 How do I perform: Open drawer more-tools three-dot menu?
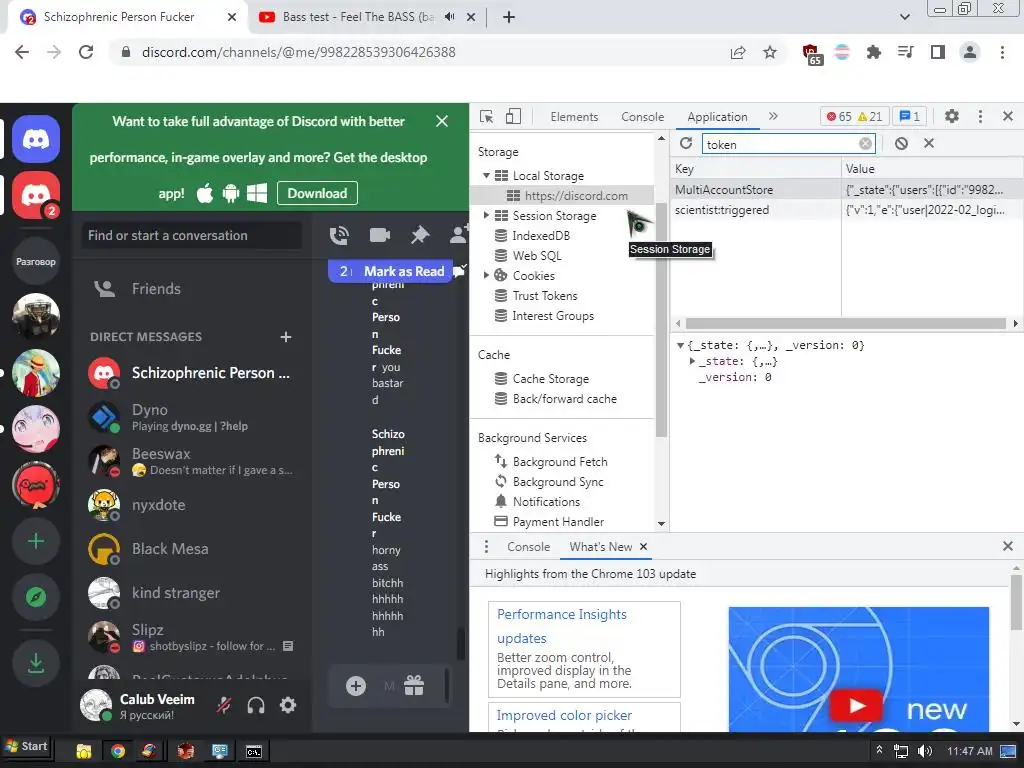[x=486, y=547]
